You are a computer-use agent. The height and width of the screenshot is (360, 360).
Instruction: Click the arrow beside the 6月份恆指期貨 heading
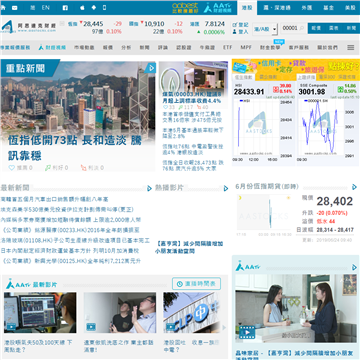click(x=354, y=187)
